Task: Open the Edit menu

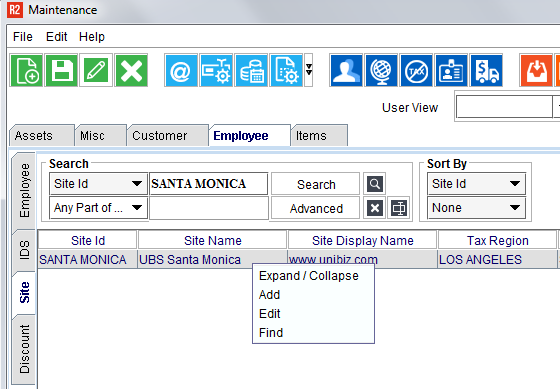Action: click(56, 36)
